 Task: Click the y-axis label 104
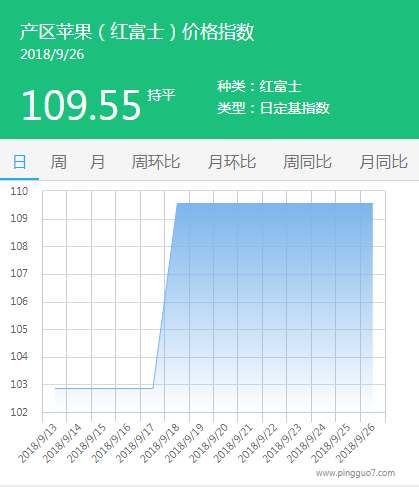[19, 357]
